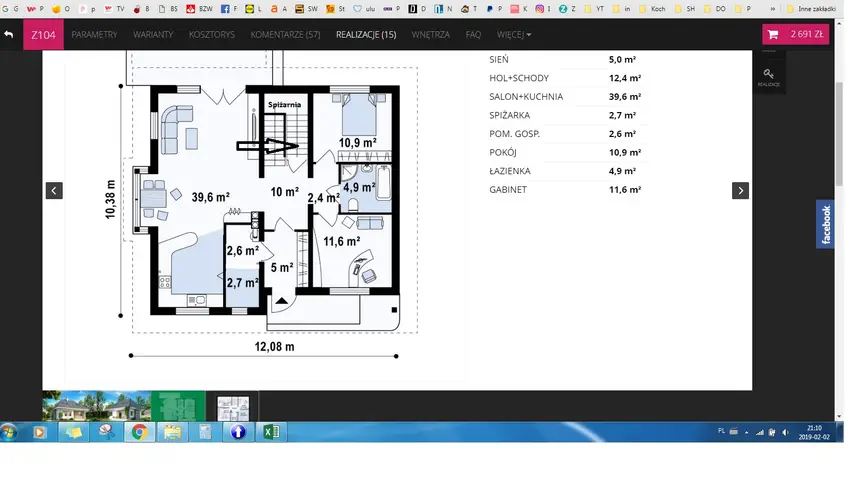Go to KOMENTARZE (57) section

coord(285,35)
